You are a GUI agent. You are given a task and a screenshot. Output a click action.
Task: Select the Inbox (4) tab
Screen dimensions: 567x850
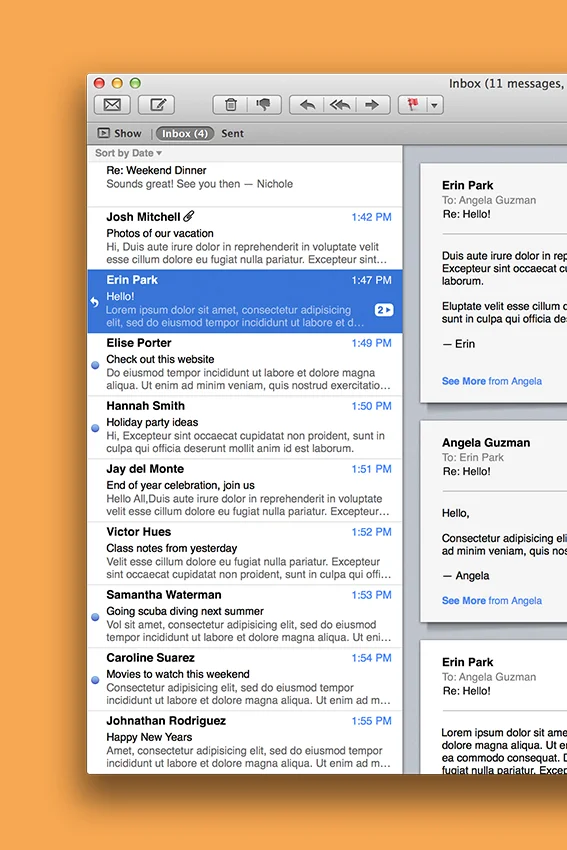(x=184, y=133)
